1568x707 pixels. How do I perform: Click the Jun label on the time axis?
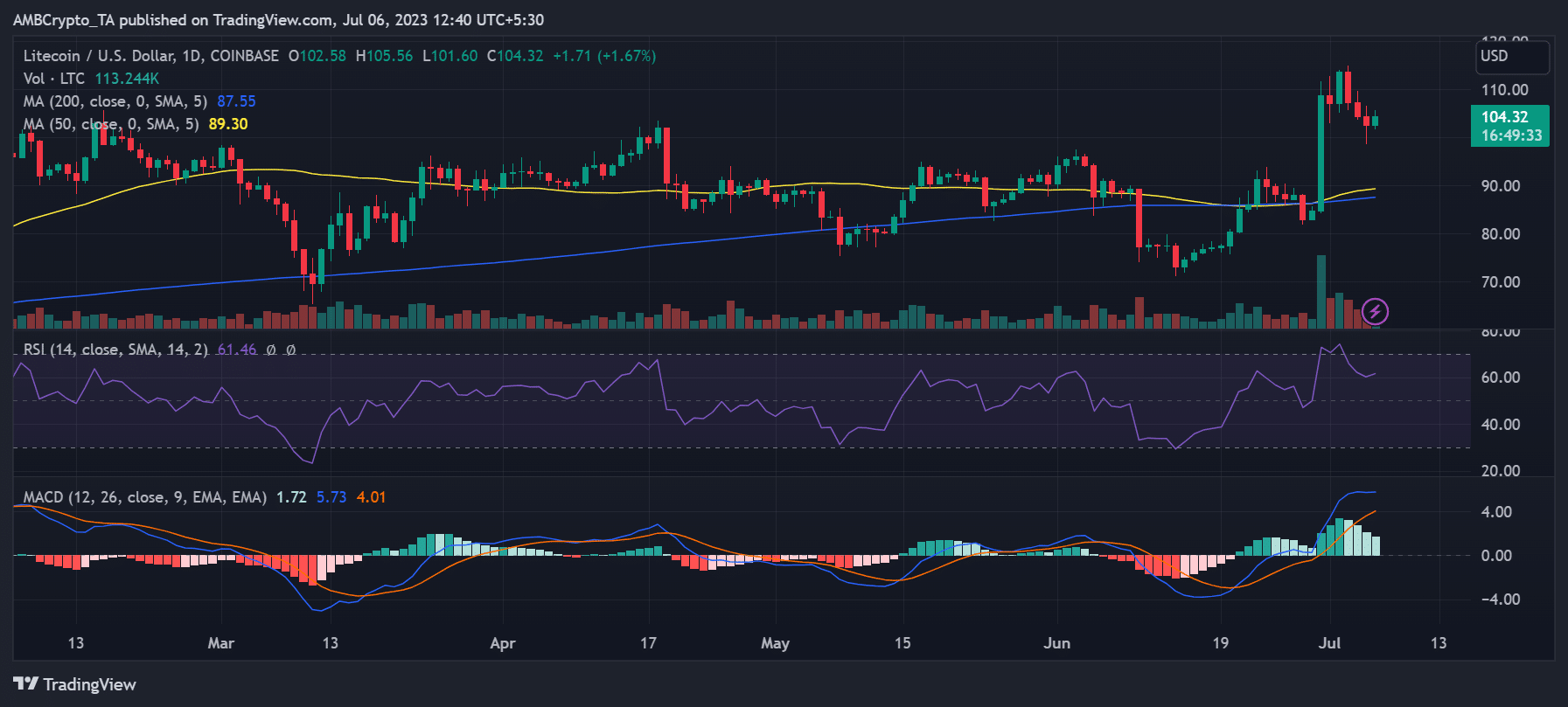point(1057,643)
